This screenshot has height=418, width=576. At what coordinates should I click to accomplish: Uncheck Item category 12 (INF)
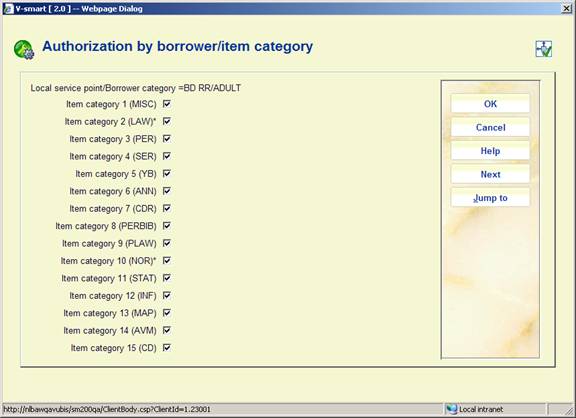167,295
